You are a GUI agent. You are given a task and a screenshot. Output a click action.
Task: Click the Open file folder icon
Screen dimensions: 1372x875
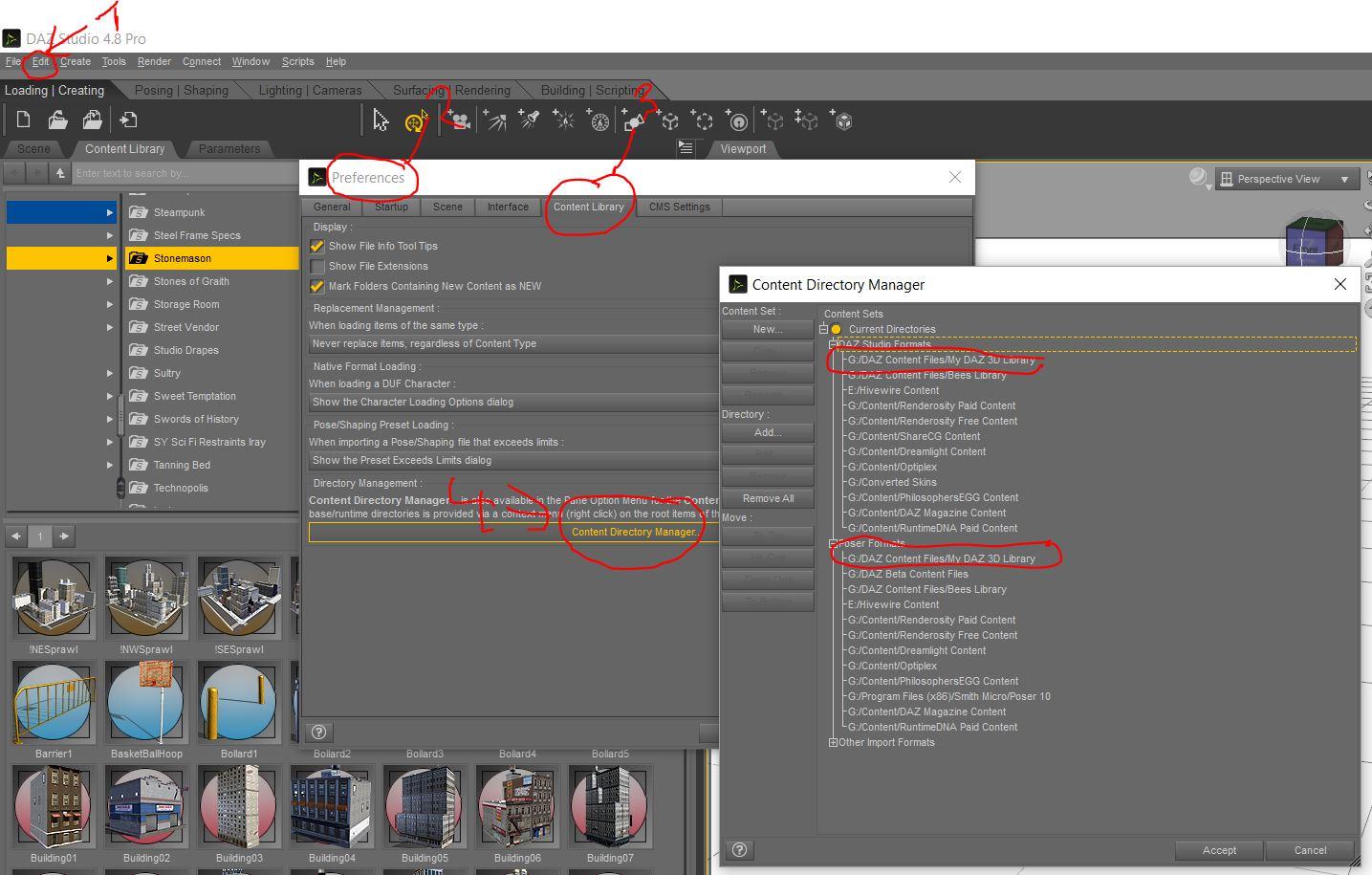[x=57, y=120]
